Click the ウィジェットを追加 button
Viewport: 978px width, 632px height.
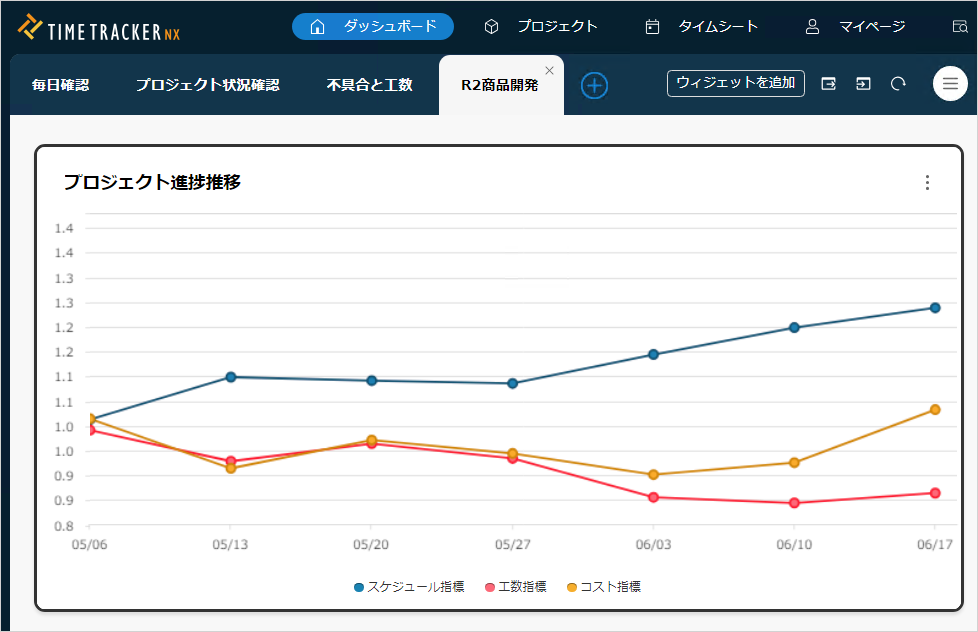[x=736, y=84]
